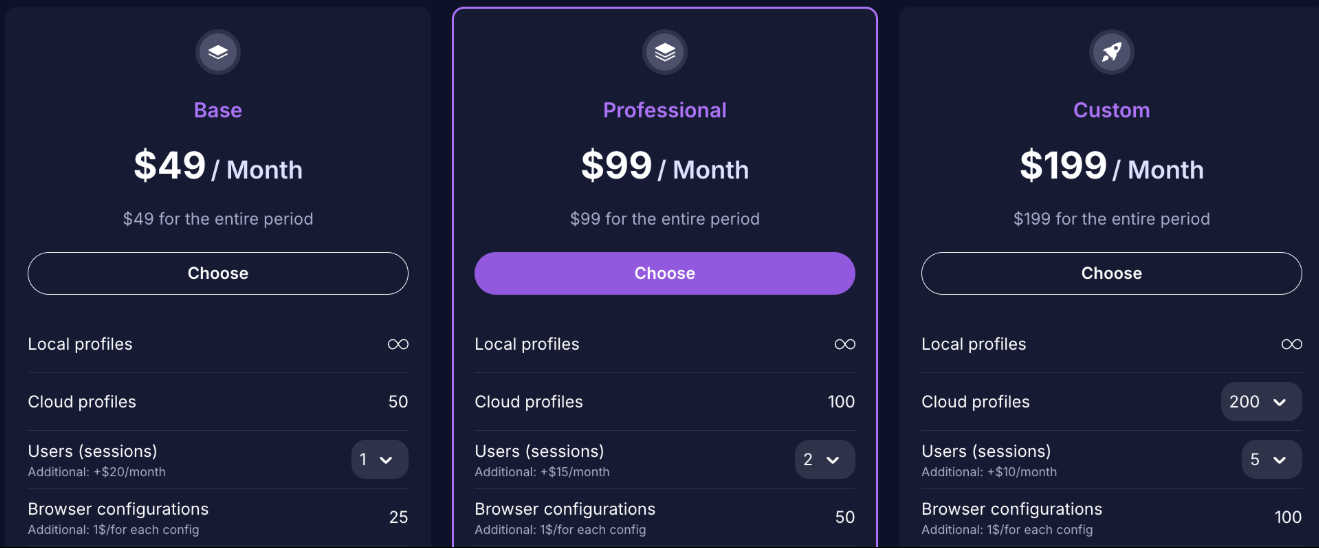This screenshot has height=548, width=1319.
Task: Click the Custom plan infinity symbol
Action: pos(1291,344)
